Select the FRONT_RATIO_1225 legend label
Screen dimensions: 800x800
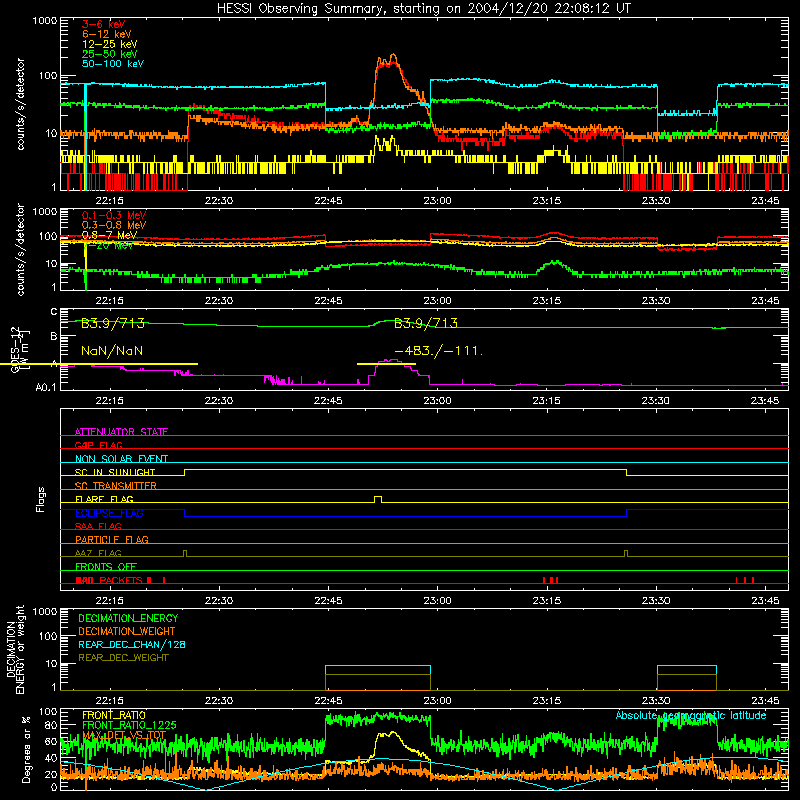[x=129, y=725]
